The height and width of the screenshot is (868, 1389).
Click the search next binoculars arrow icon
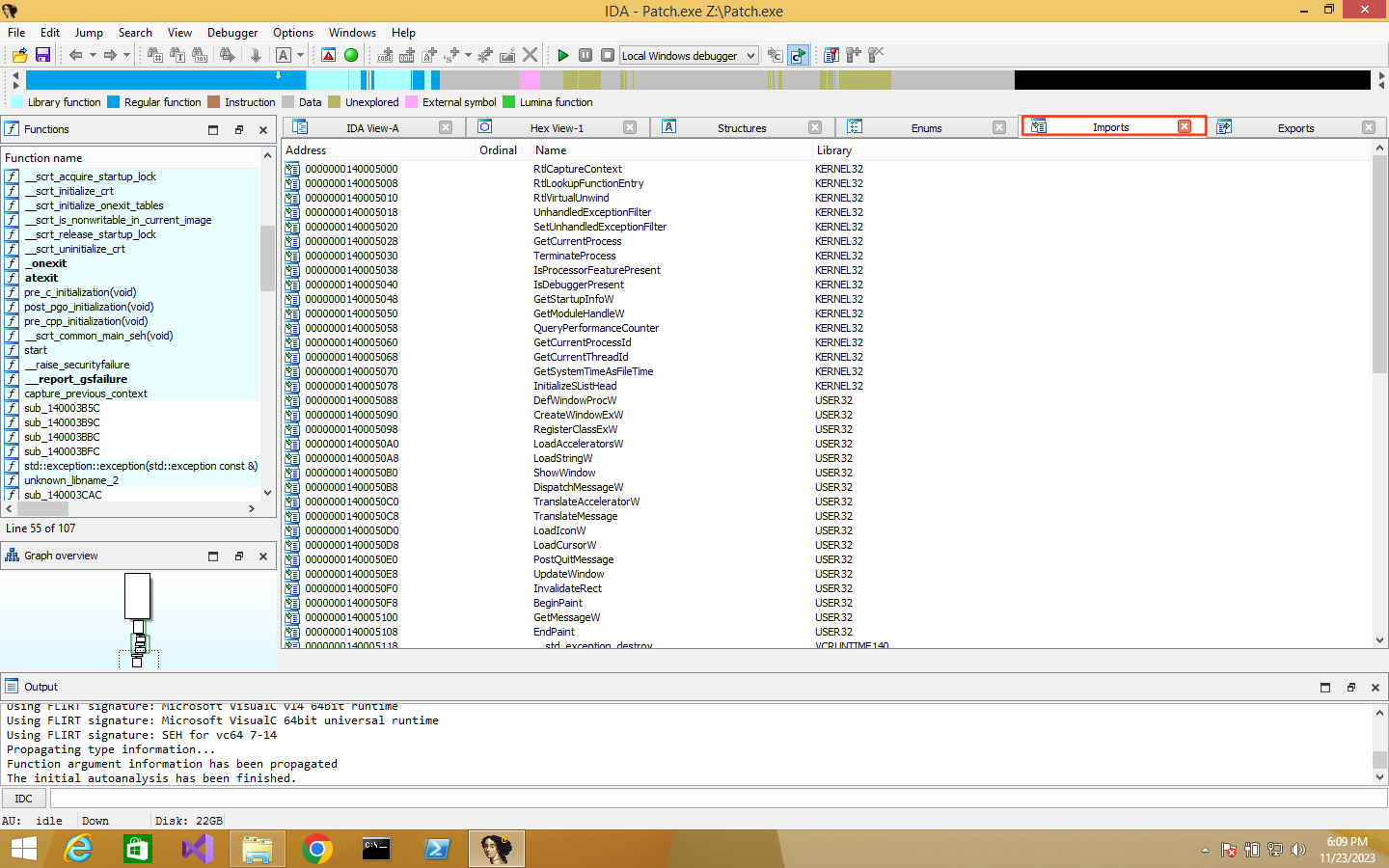[x=228, y=55]
